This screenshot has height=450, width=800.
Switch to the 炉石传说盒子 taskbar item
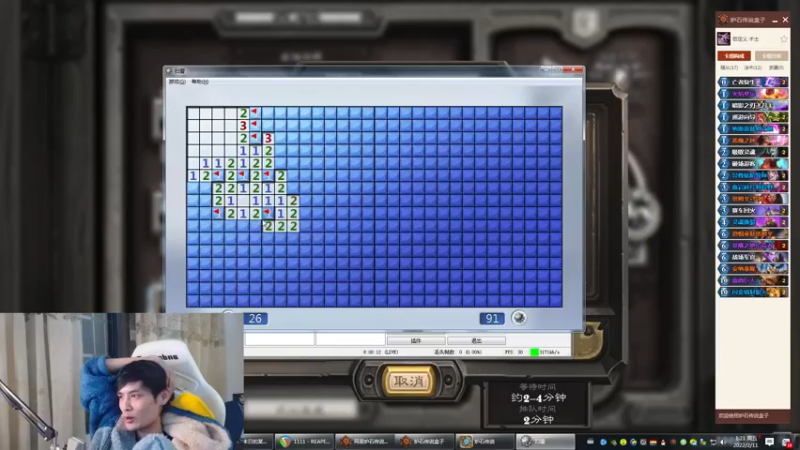click(x=424, y=441)
